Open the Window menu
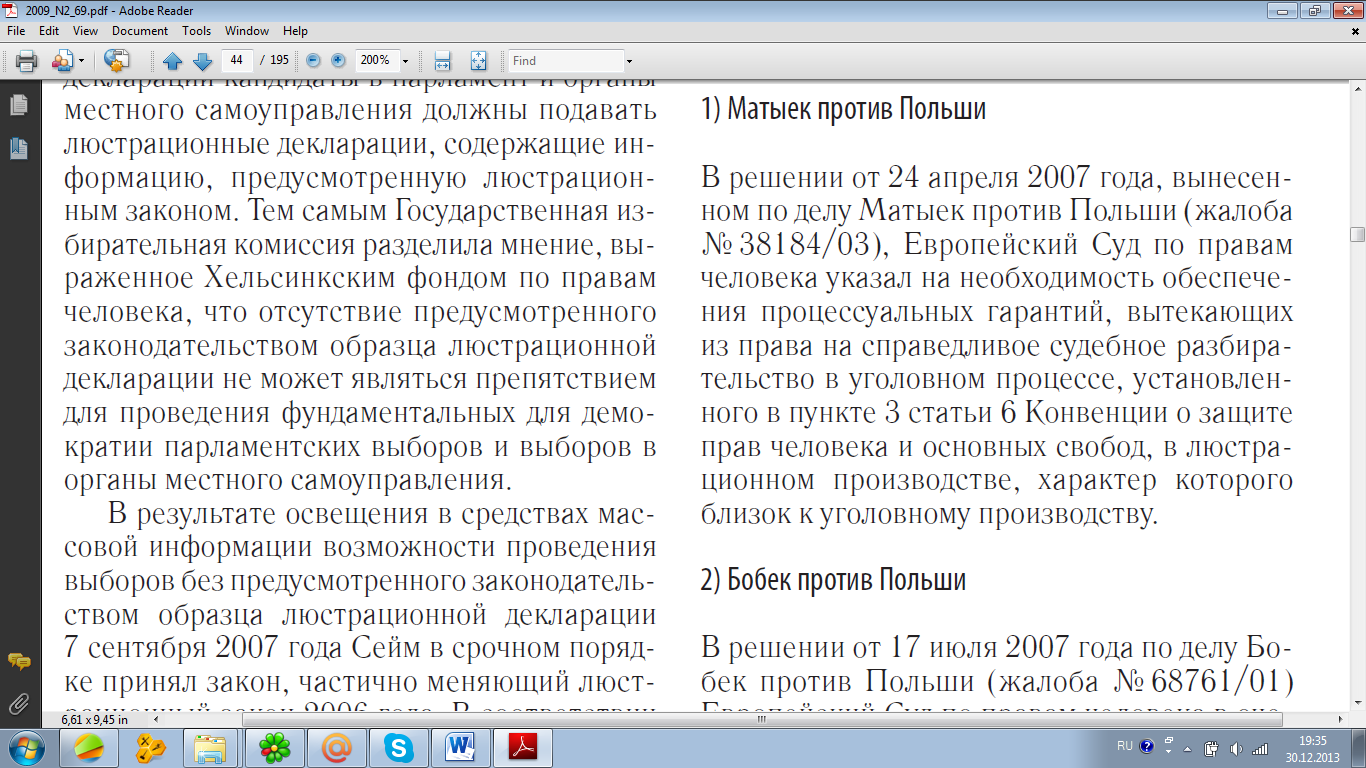This screenshot has width=1366, height=768. (x=247, y=31)
